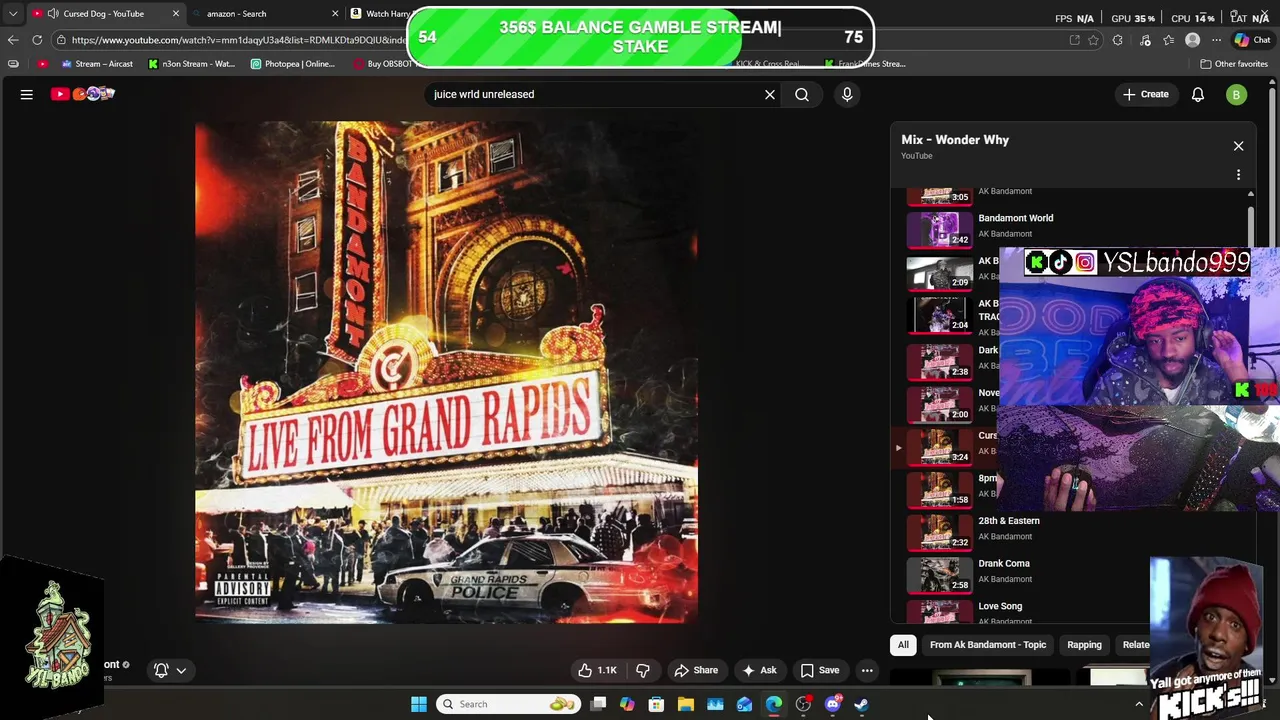Like the video showing 1.1K likes
The image size is (1280, 720).
(597, 670)
